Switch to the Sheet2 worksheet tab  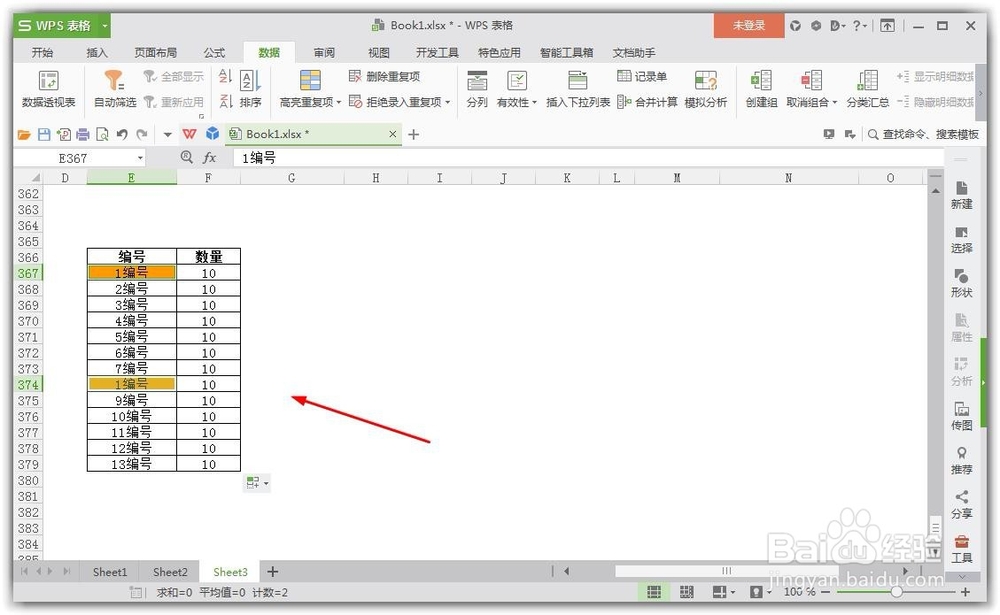click(169, 571)
